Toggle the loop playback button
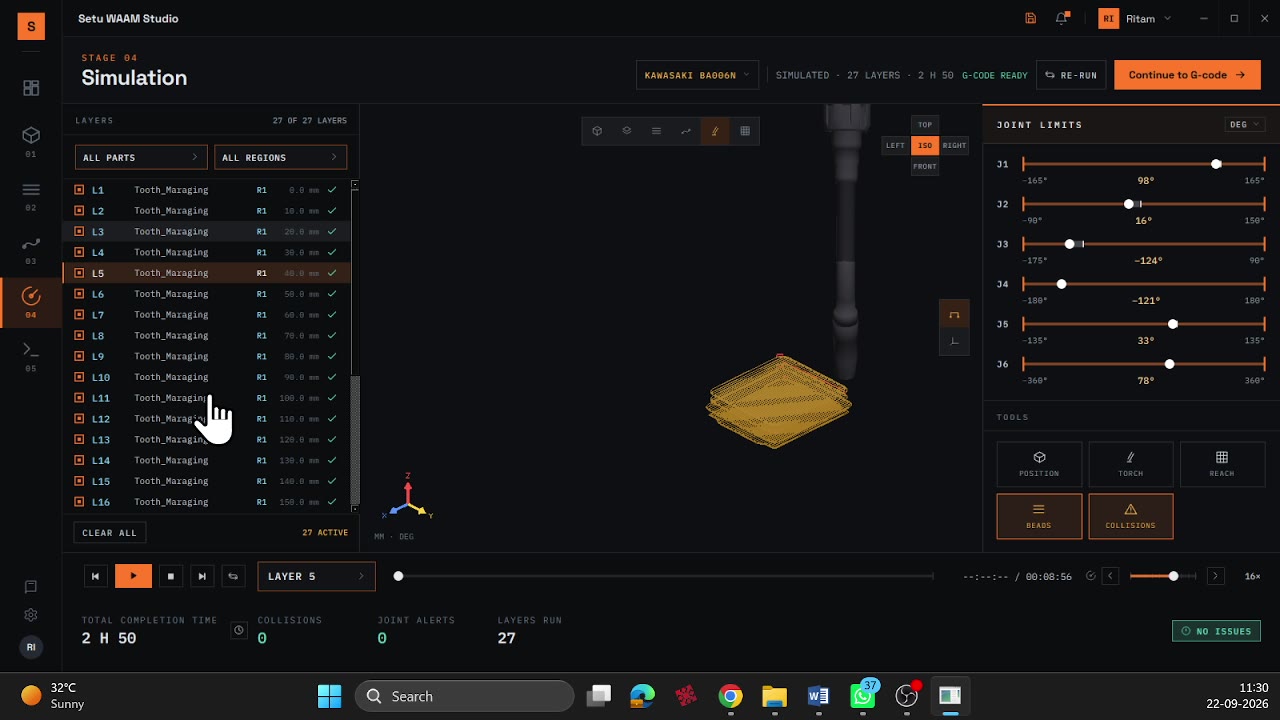Viewport: 1280px width, 720px height. 233,576
